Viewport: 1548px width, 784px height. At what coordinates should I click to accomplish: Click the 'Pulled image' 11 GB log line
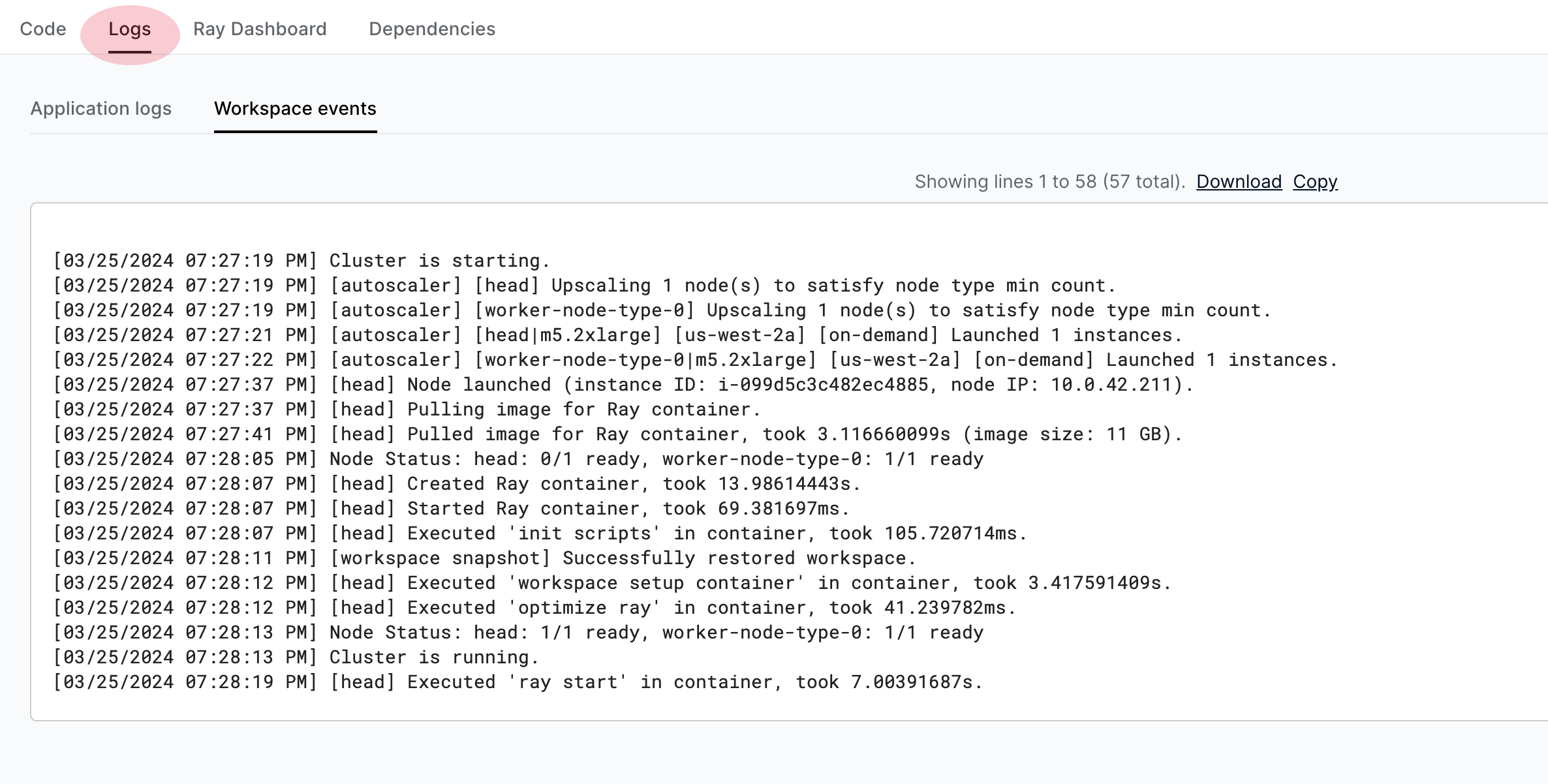(617, 434)
